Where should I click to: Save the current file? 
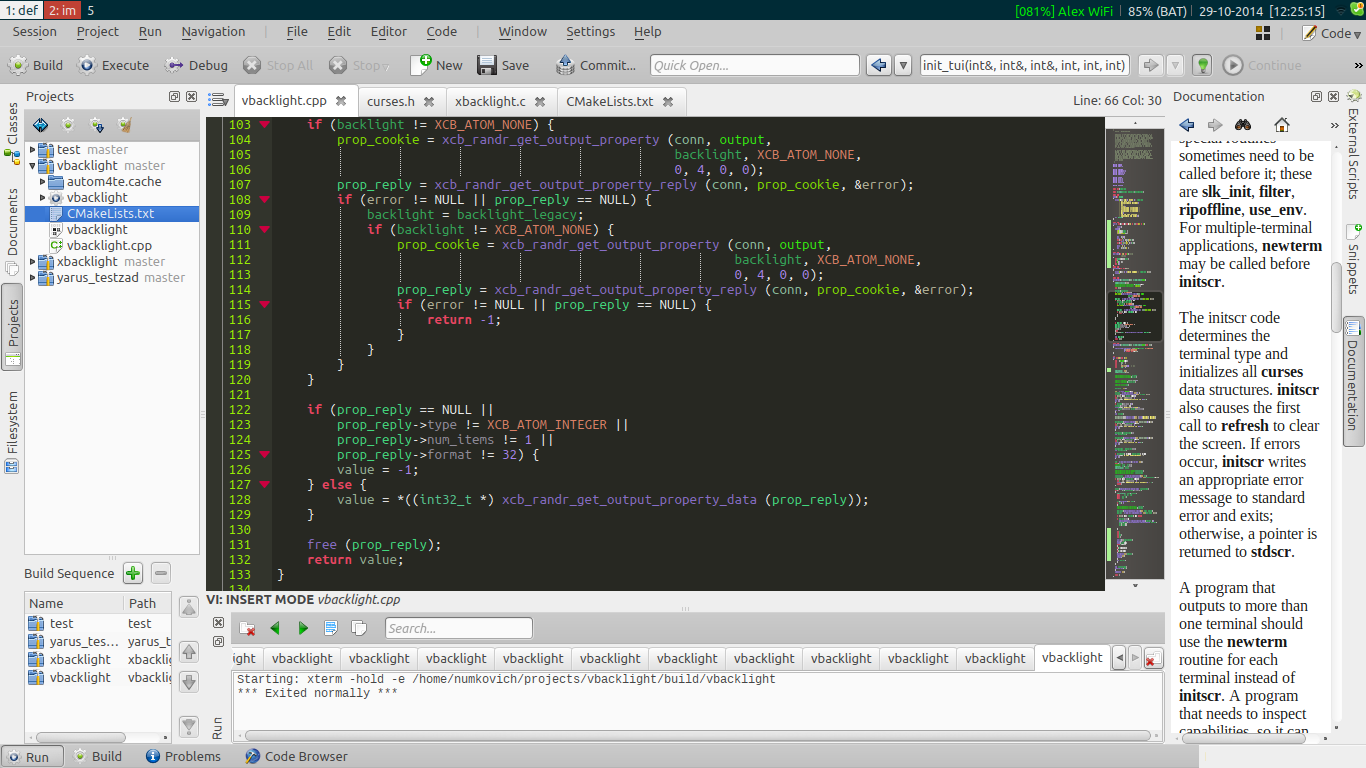(x=504, y=65)
